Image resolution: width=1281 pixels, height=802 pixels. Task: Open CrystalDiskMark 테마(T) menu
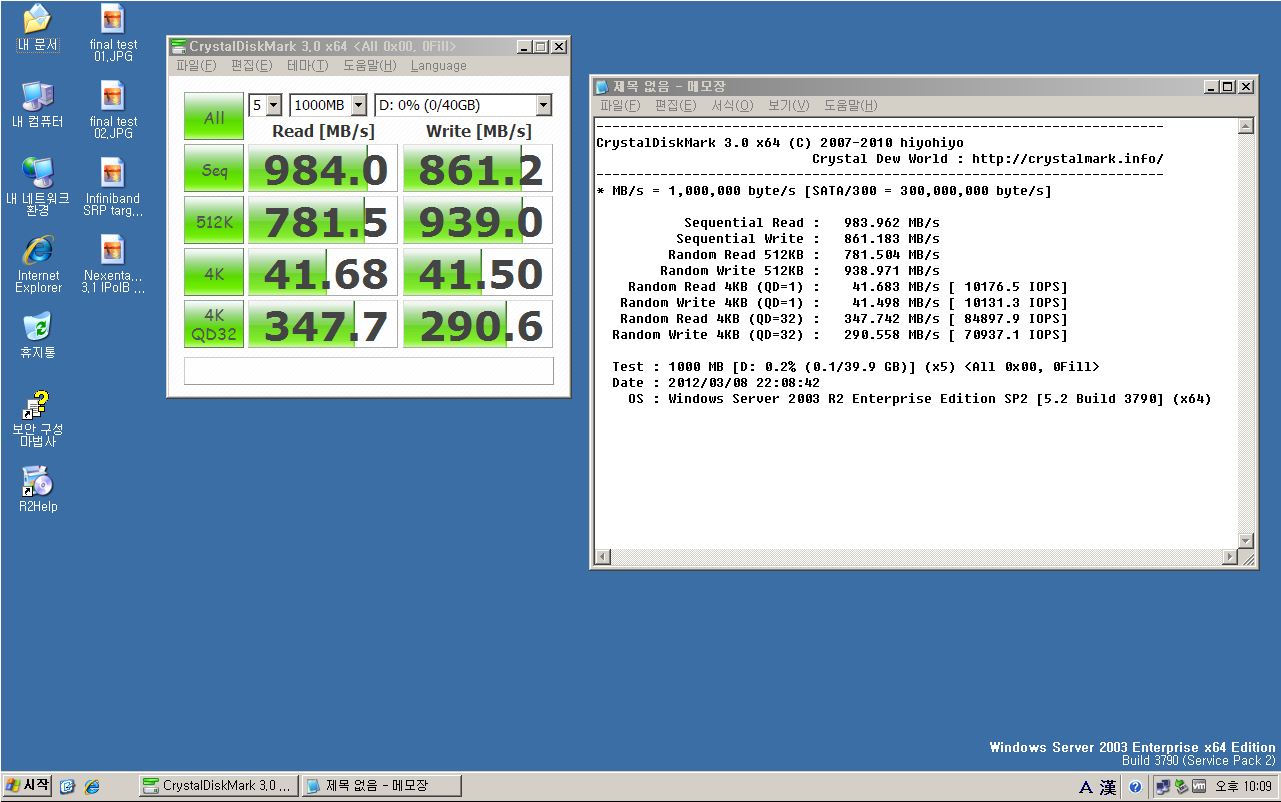pyautogui.click(x=307, y=66)
